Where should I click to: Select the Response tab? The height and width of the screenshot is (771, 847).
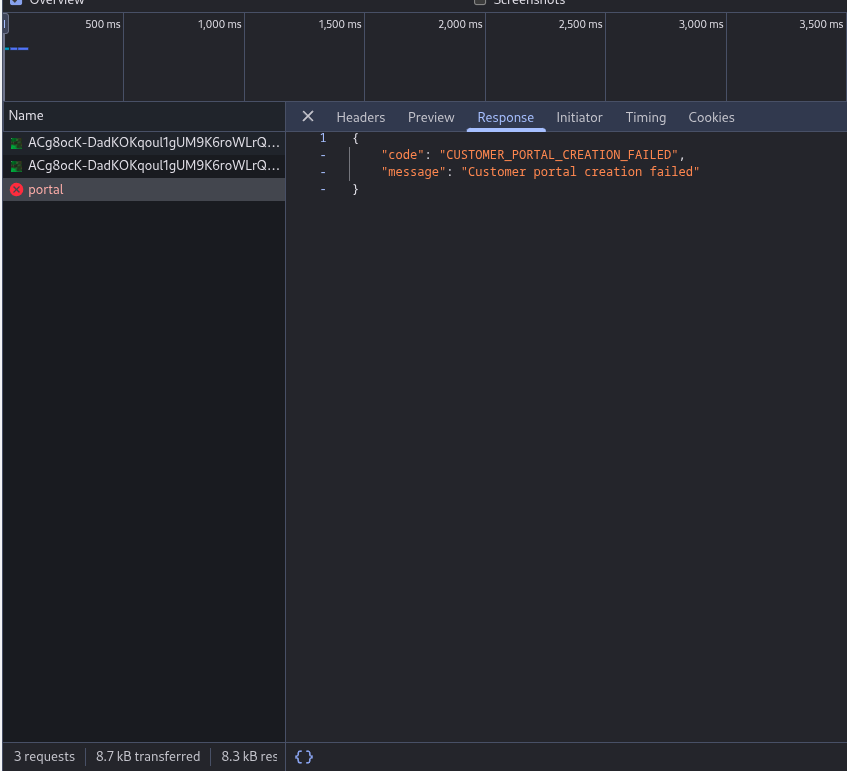tap(506, 117)
